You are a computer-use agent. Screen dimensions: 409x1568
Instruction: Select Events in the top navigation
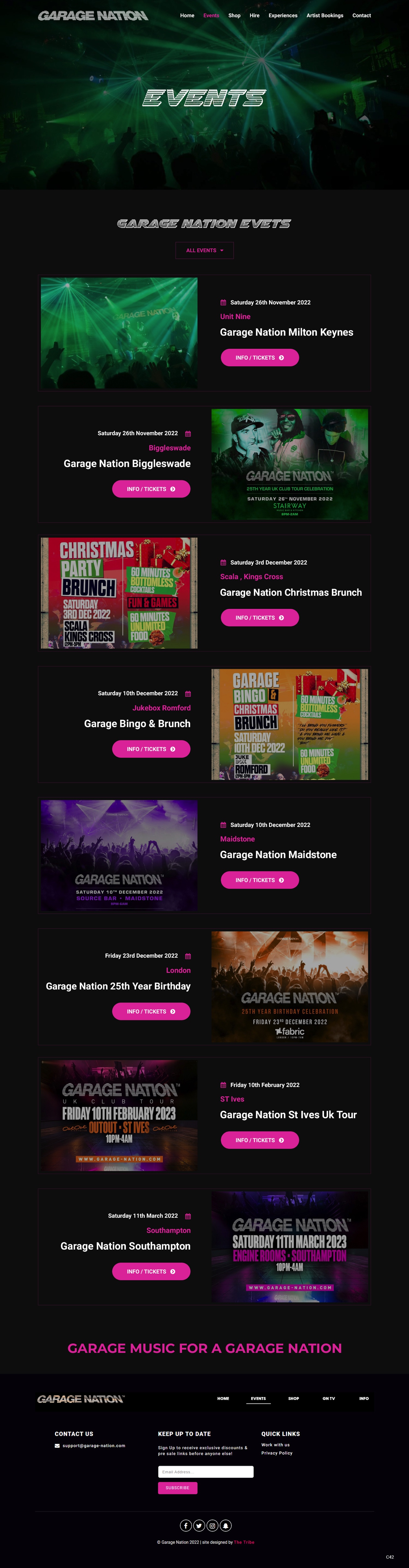click(211, 15)
